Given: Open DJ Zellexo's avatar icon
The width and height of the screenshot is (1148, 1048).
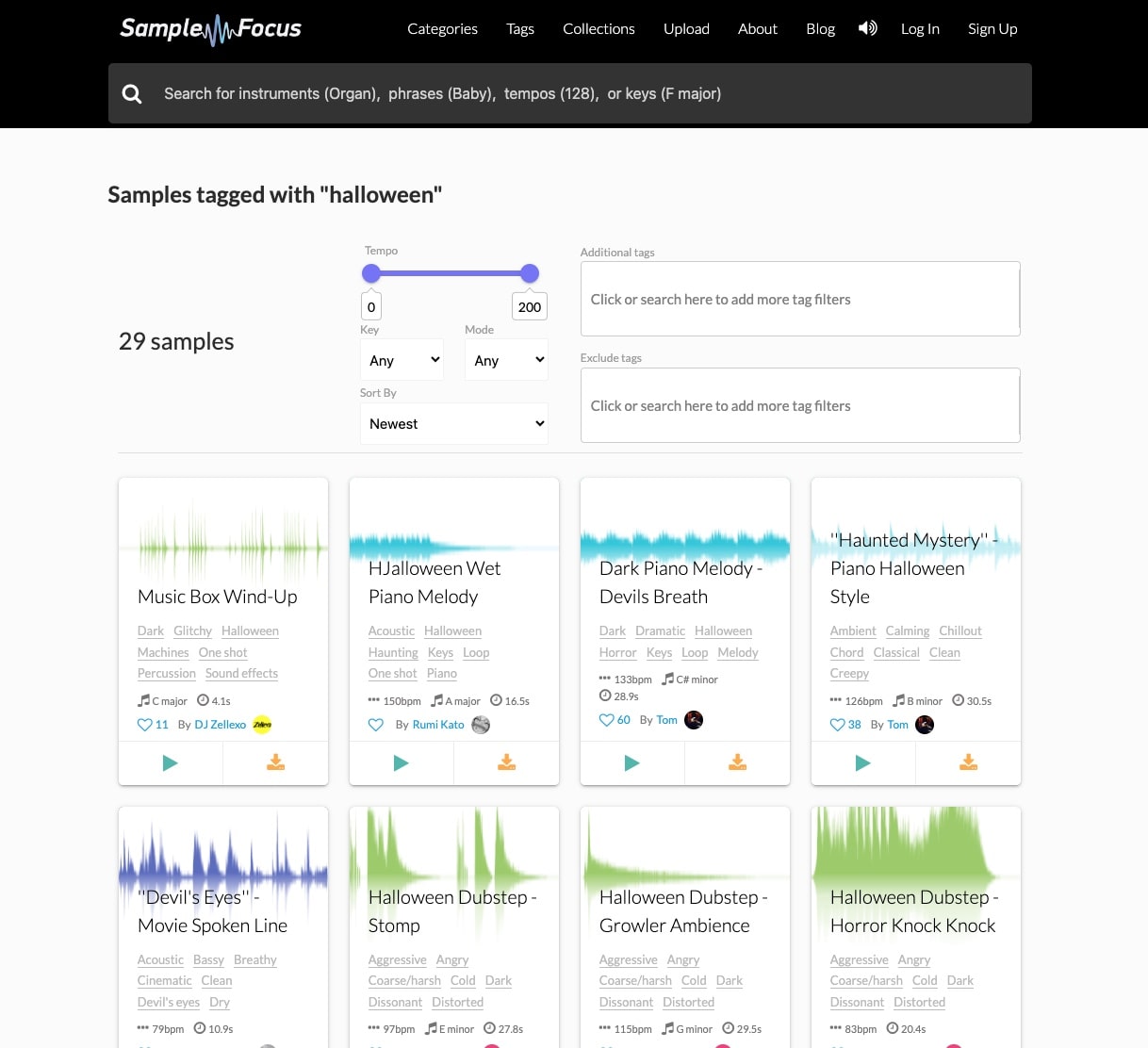Looking at the screenshot, I should click(262, 725).
